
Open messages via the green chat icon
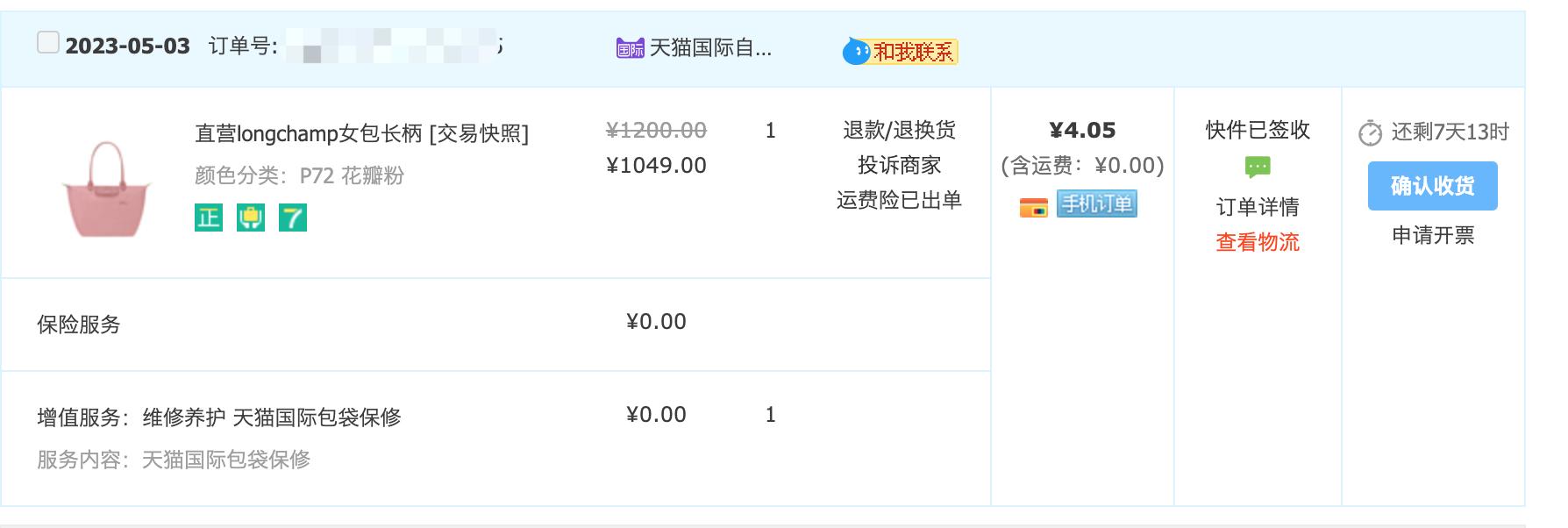coord(1258,165)
